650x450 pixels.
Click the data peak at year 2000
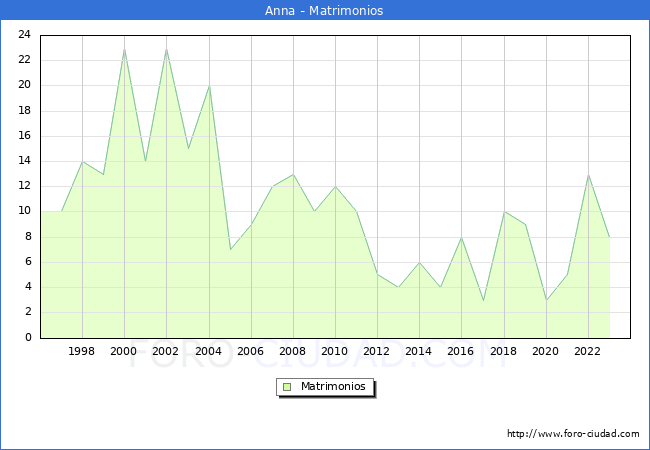pyautogui.click(x=124, y=48)
